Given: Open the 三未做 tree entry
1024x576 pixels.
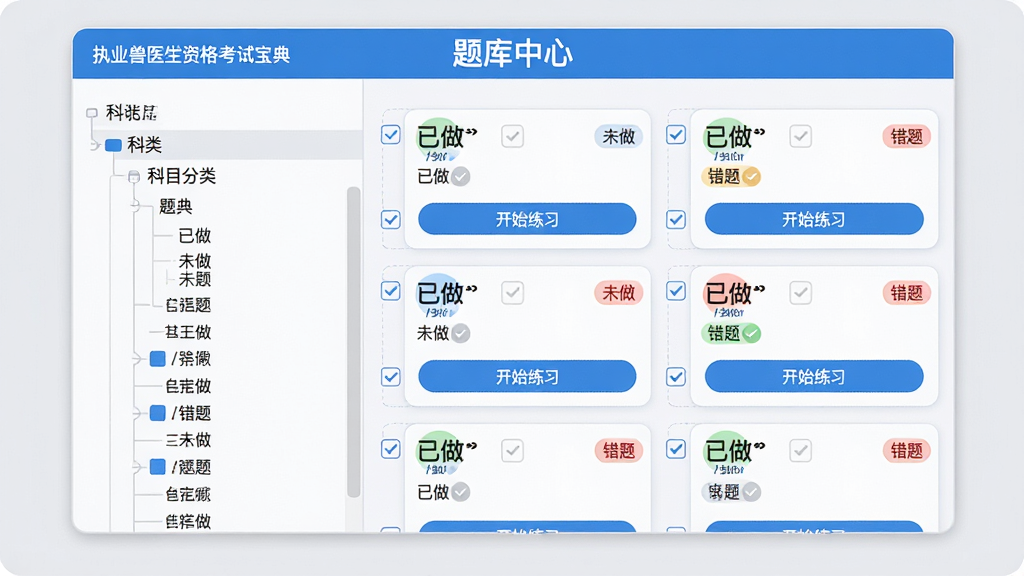Looking at the screenshot, I should (188, 440).
